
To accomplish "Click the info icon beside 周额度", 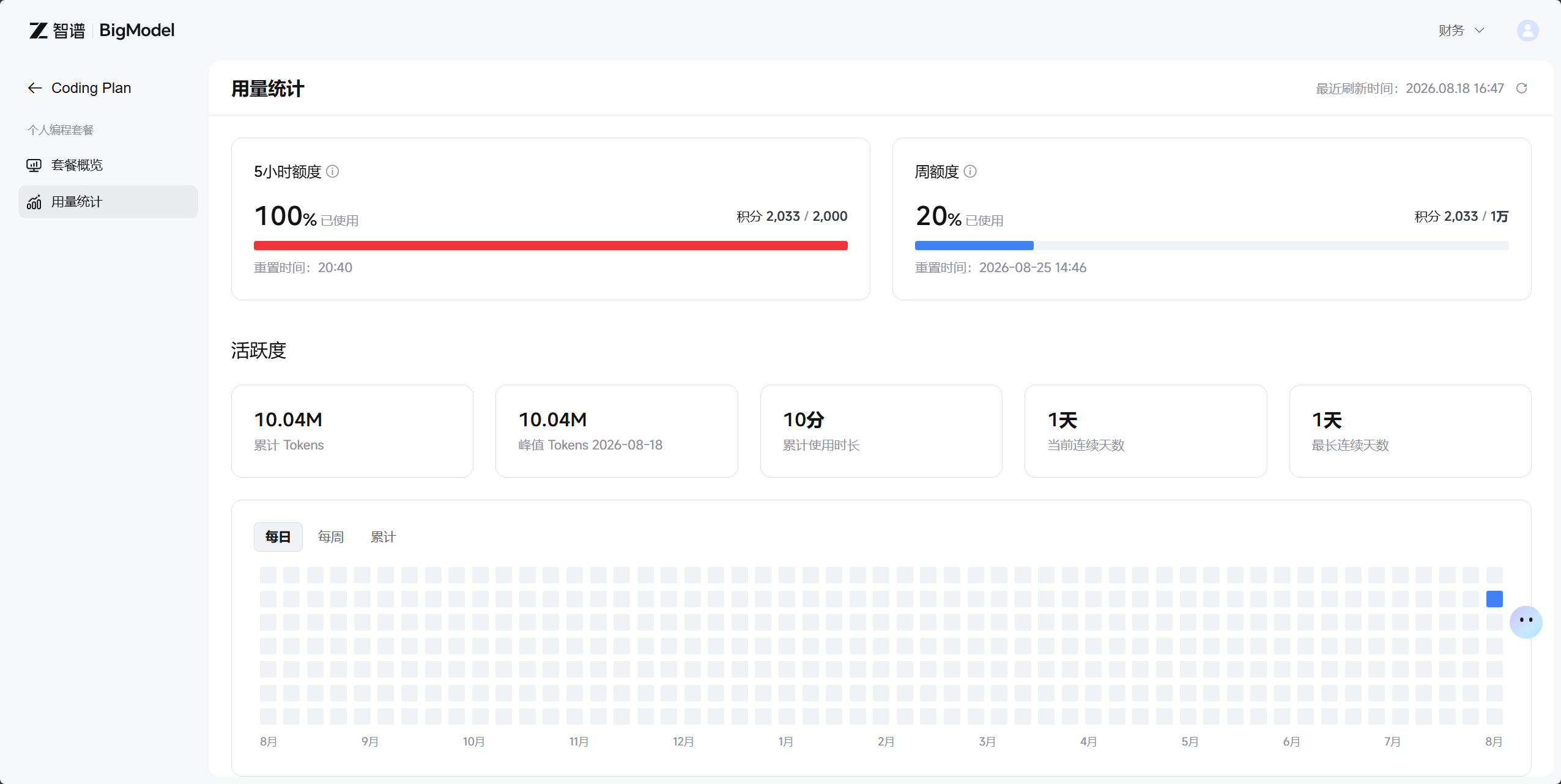I will pos(970,171).
